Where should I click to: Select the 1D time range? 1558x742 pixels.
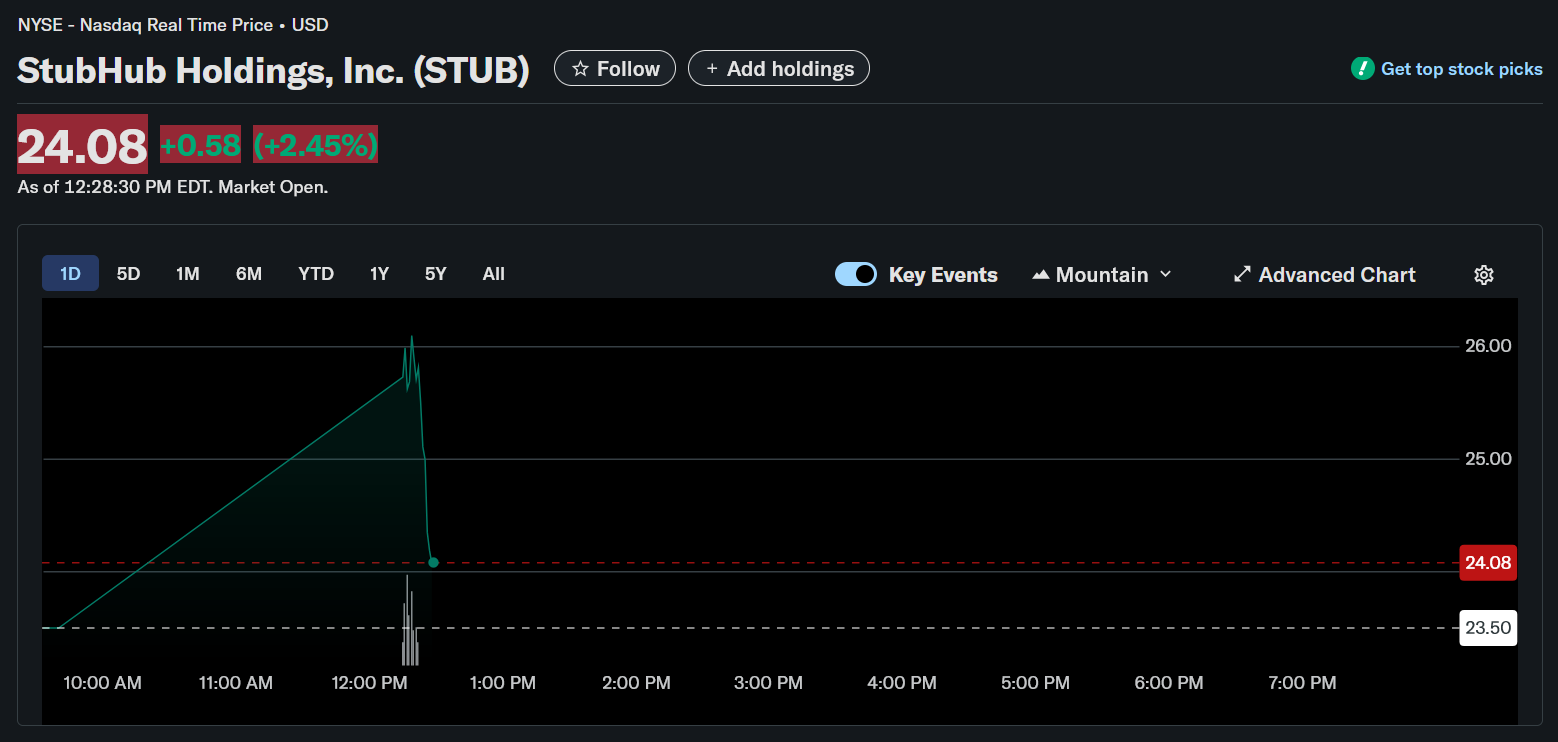click(70, 273)
